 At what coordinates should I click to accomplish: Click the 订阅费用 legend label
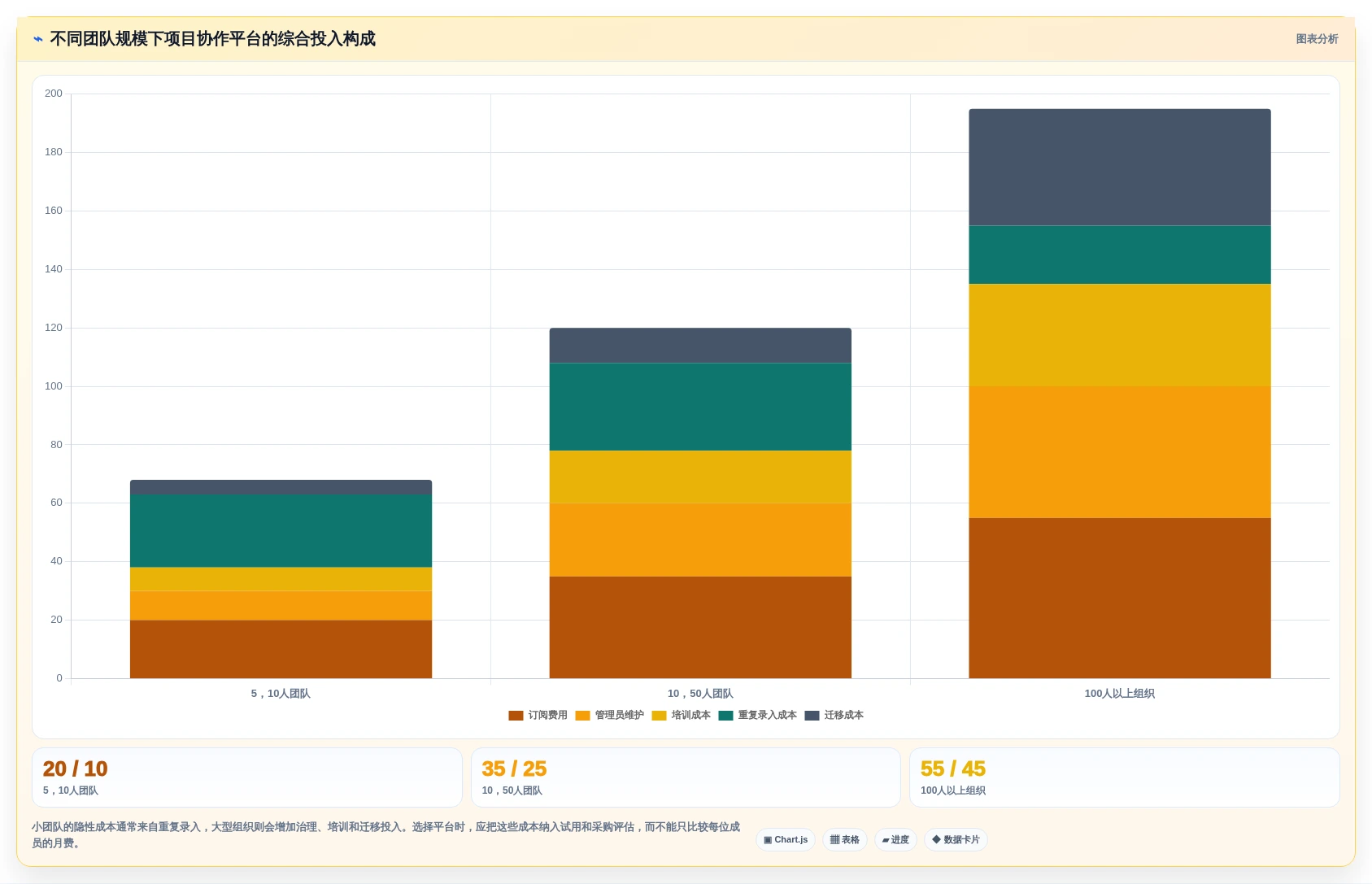coord(548,716)
